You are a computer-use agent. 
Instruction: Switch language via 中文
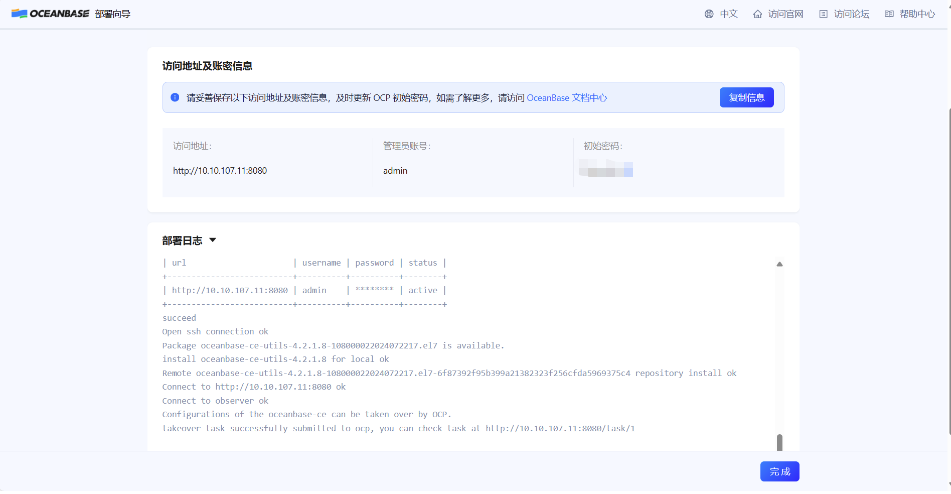point(728,14)
